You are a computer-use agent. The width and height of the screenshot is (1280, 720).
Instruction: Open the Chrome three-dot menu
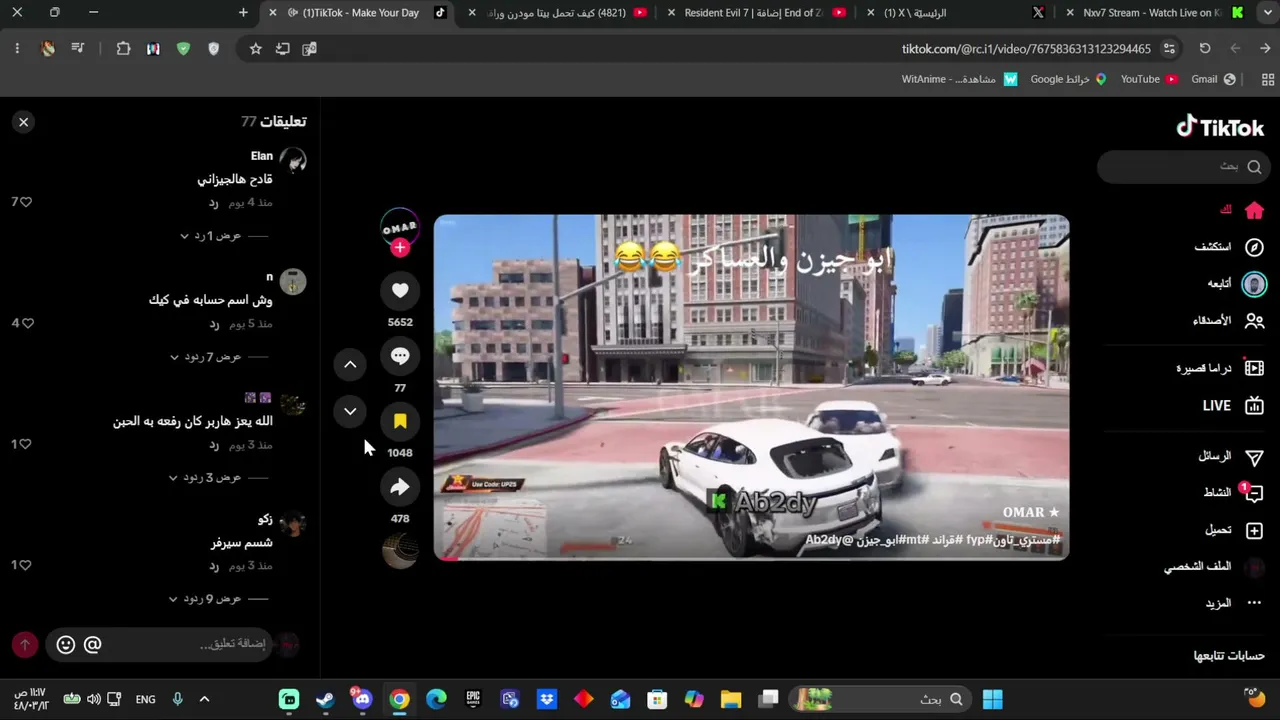tap(17, 49)
